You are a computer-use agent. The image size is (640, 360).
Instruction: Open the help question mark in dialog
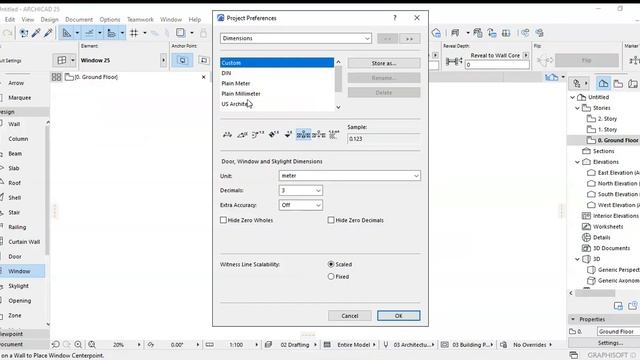395,18
